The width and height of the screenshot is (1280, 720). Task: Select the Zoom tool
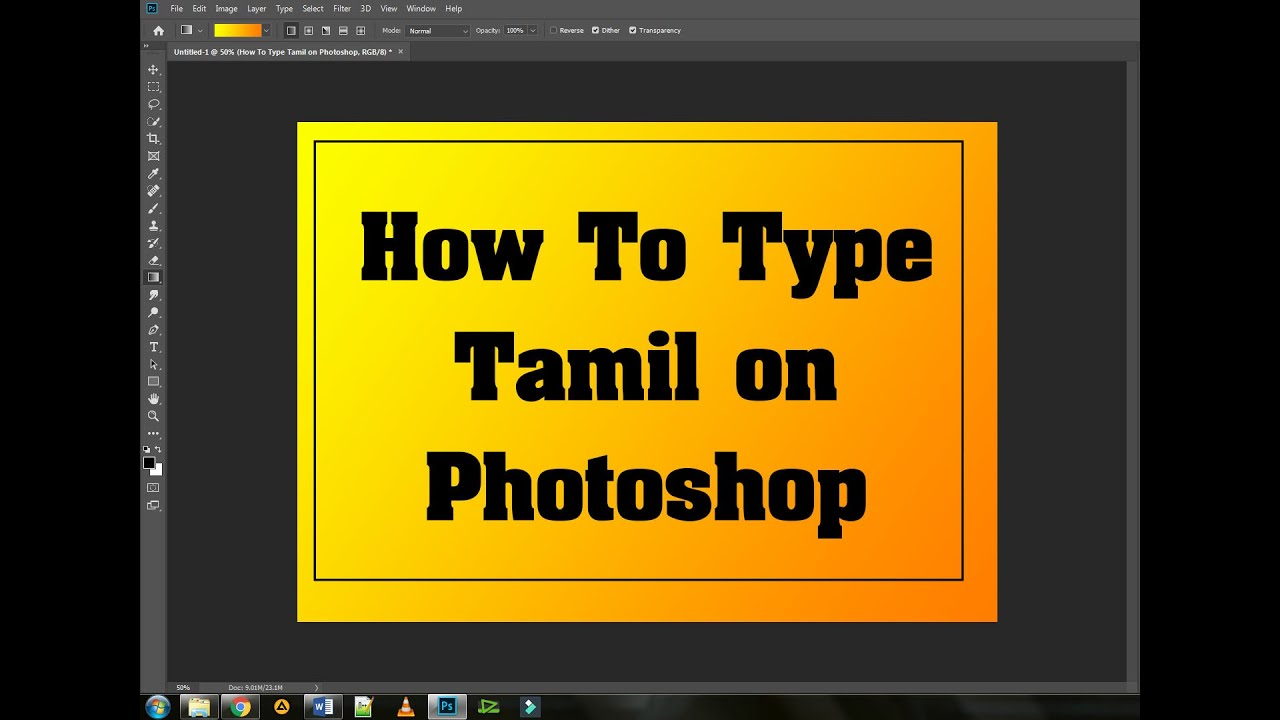click(153, 416)
